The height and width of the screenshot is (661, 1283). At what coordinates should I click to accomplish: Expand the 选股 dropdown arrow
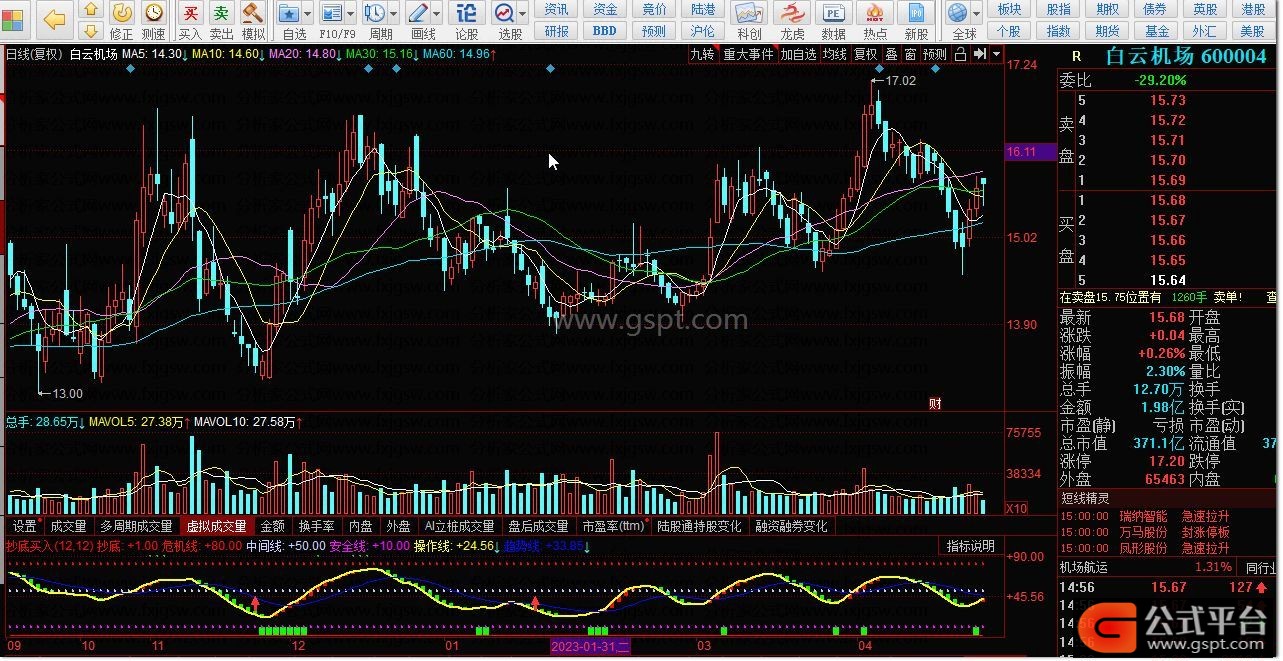(x=525, y=13)
